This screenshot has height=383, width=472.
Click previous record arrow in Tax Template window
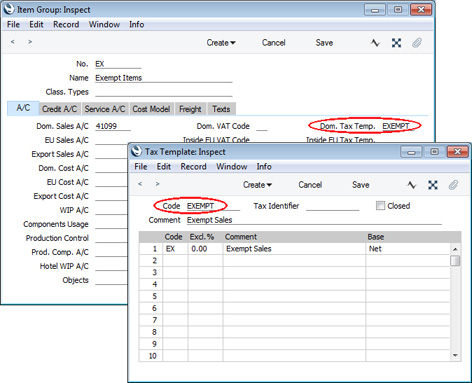tap(140, 184)
